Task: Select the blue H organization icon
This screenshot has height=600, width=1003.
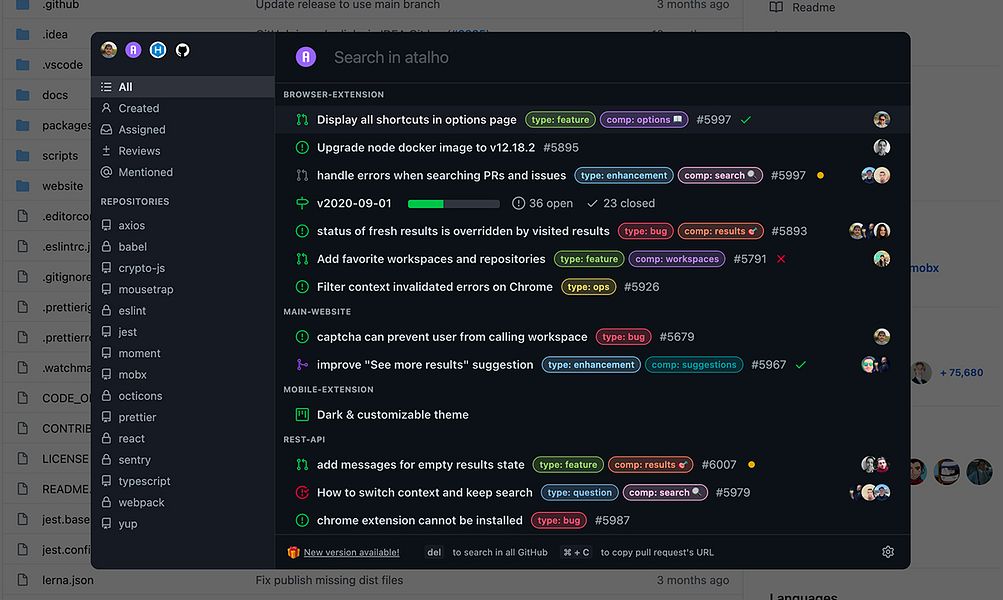Action: [158, 50]
